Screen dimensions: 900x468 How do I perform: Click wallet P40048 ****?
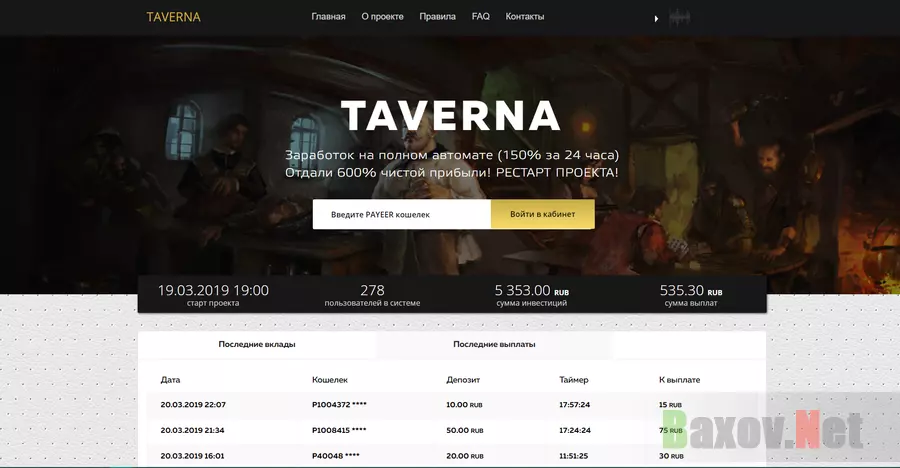336,456
